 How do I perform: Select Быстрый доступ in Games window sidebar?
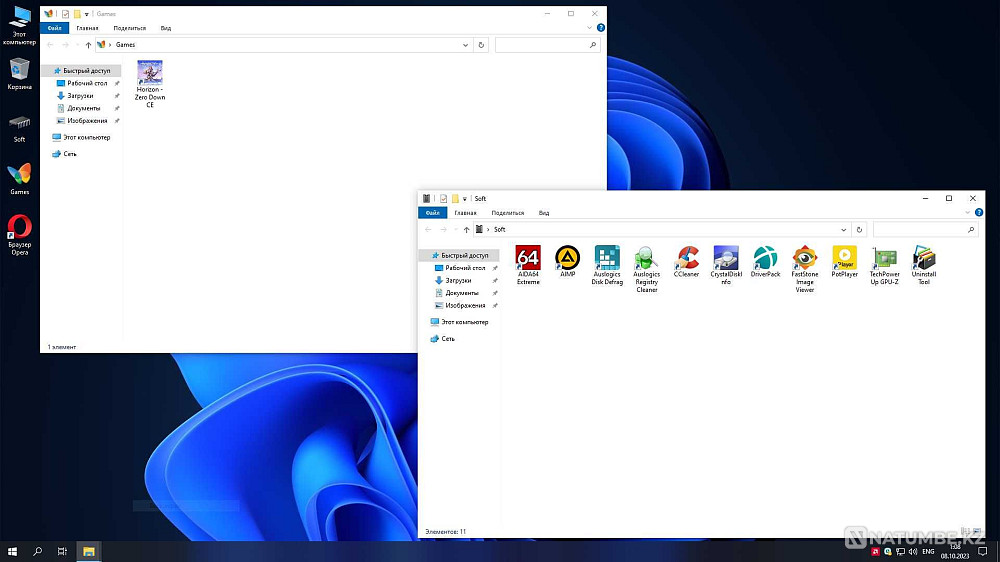coord(82,71)
